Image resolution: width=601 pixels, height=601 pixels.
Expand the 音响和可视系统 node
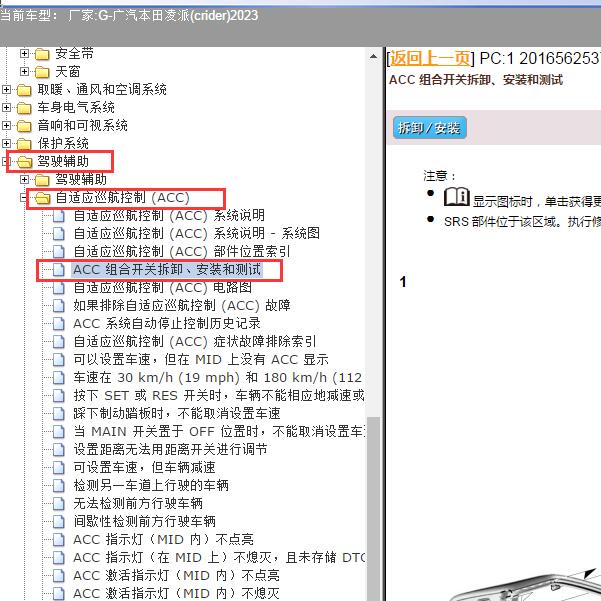coord(6,125)
